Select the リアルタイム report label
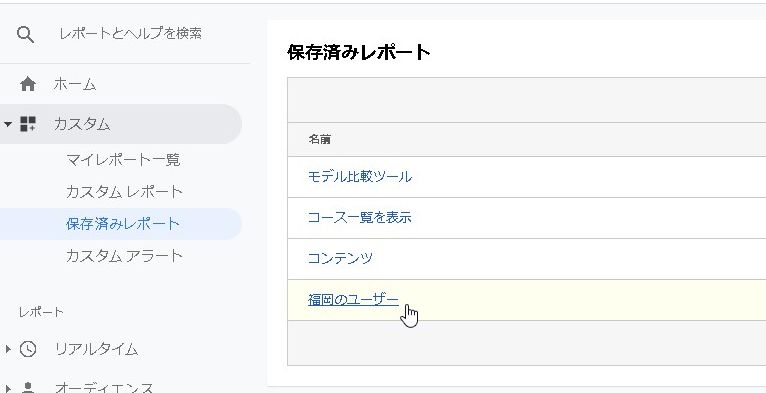 click(x=96, y=349)
